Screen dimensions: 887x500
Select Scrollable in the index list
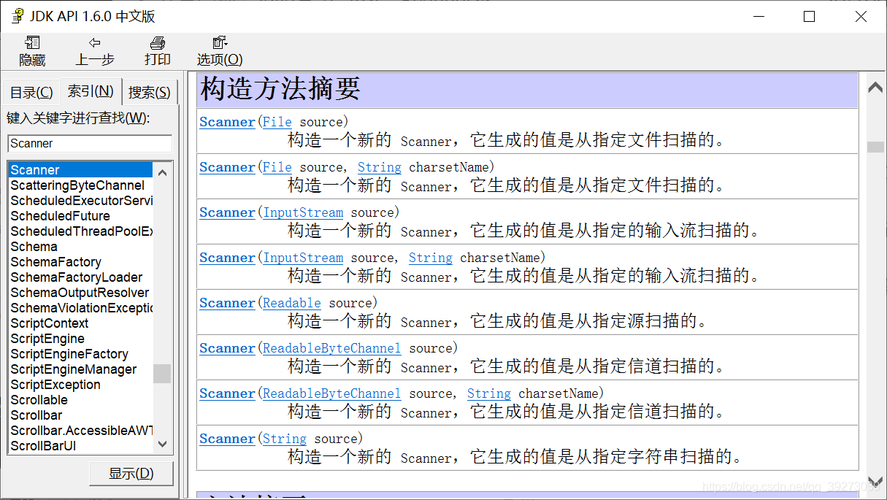[x=80, y=400]
